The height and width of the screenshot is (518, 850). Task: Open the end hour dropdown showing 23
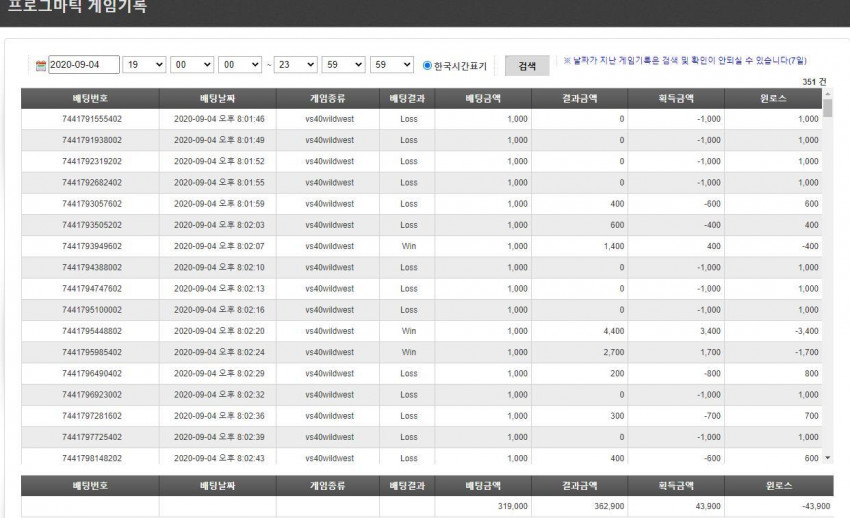[x=295, y=64]
